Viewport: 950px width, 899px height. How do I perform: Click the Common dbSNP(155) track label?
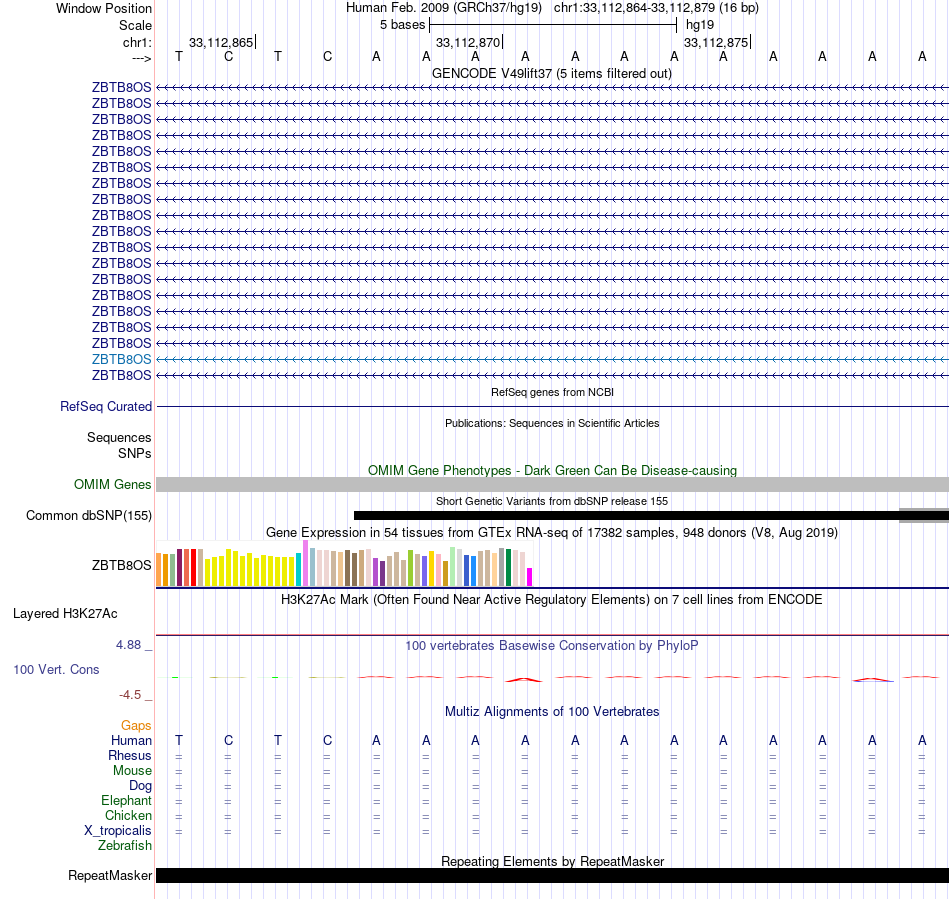click(88, 516)
